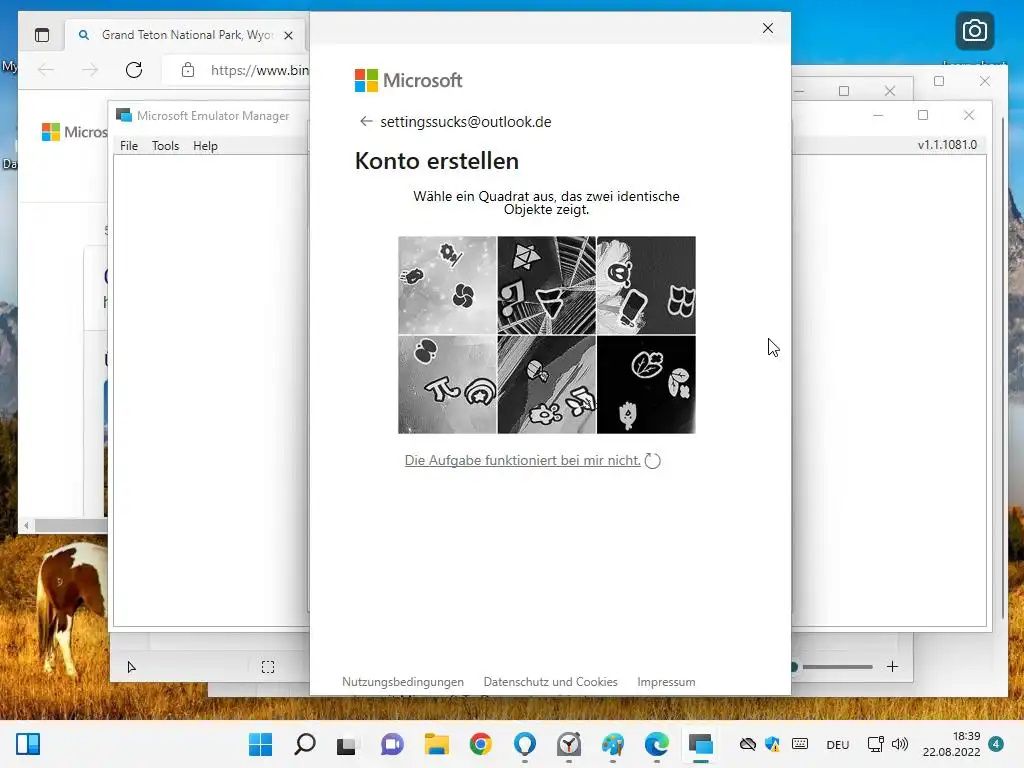The image size is (1024, 768).
Task: Open Nutzungsbedingungen link
Action: (403, 682)
